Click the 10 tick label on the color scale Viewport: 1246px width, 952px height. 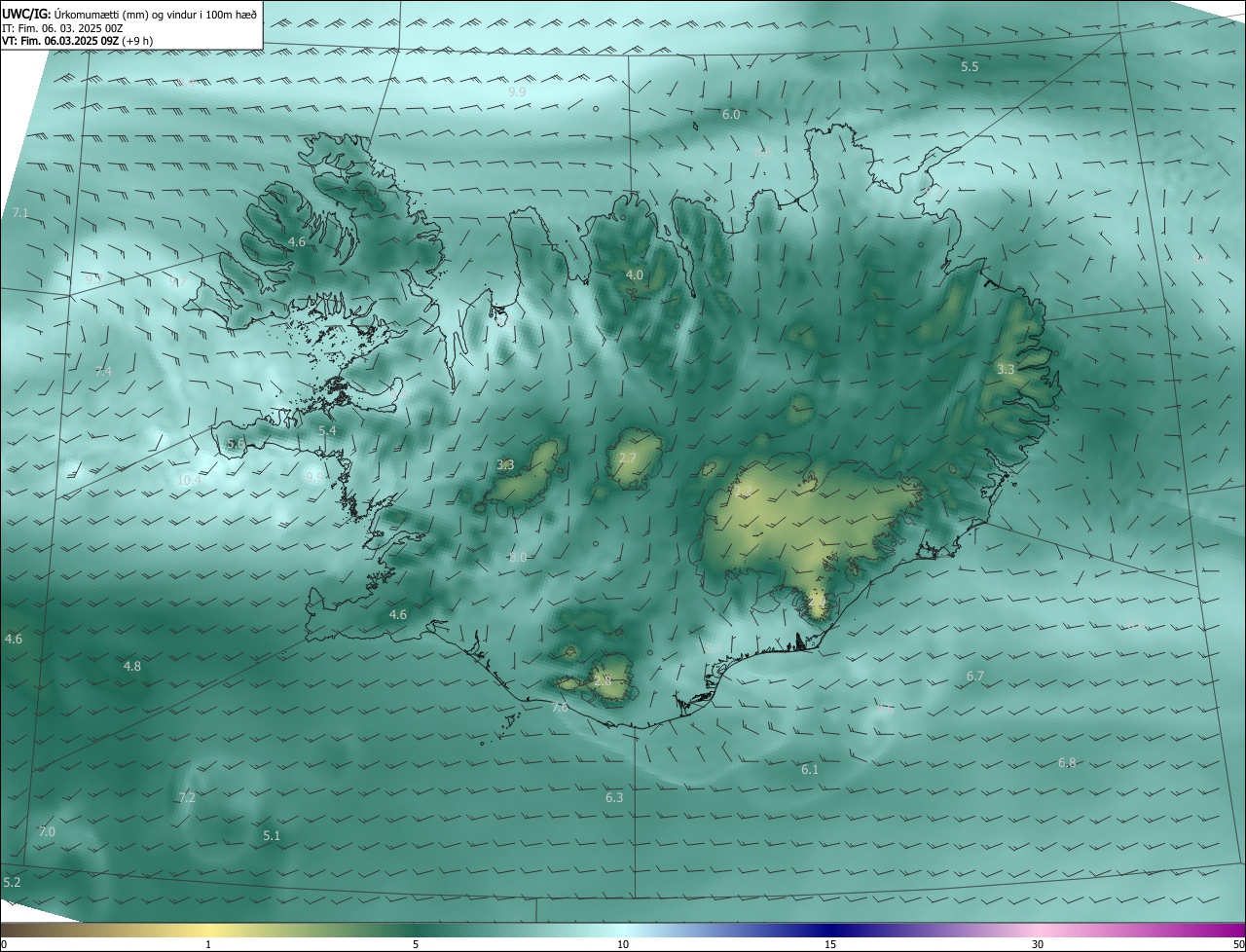tap(623, 945)
